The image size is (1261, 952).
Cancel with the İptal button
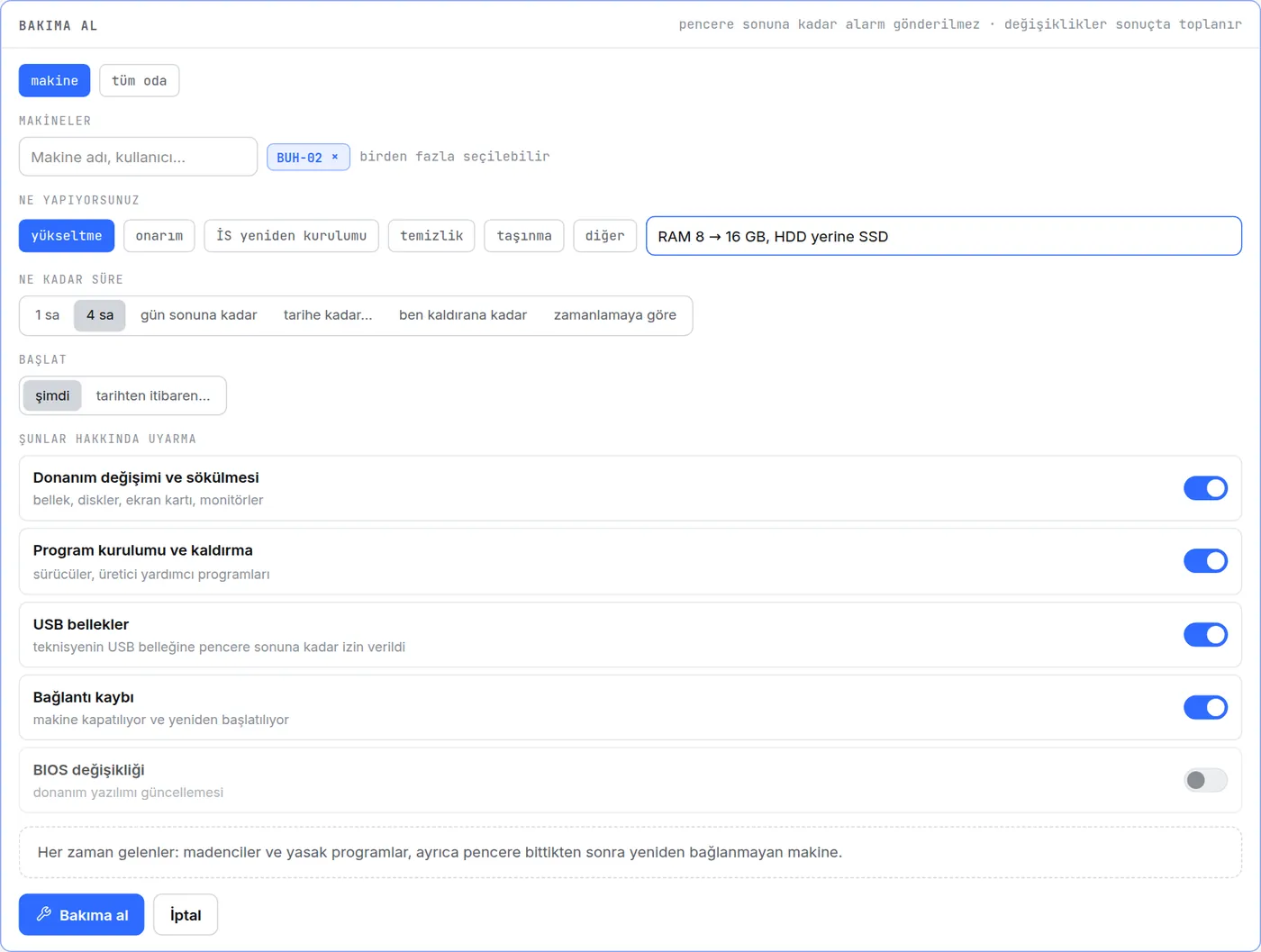click(x=186, y=914)
